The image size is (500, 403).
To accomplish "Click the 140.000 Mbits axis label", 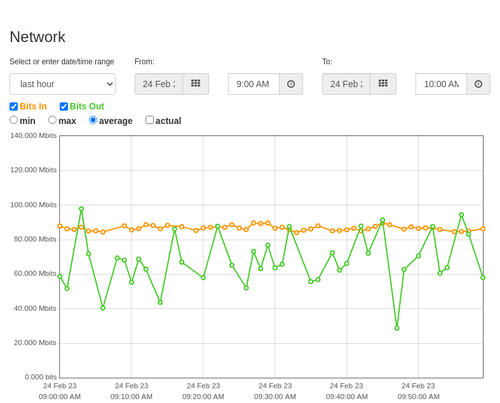I will [x=33, y=135].
